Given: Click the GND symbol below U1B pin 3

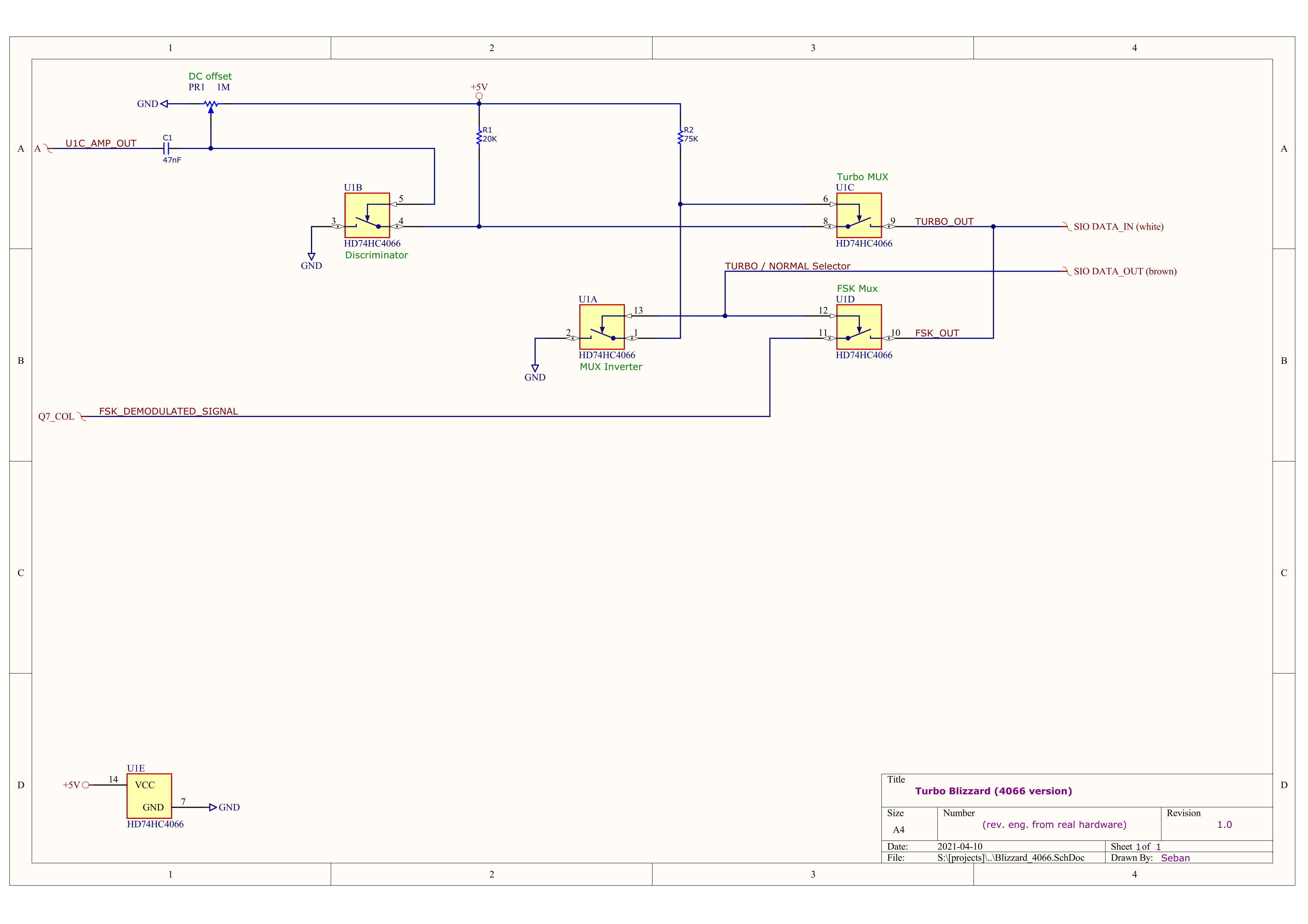Looking at the screenshot, I should [x=311, y=261].
